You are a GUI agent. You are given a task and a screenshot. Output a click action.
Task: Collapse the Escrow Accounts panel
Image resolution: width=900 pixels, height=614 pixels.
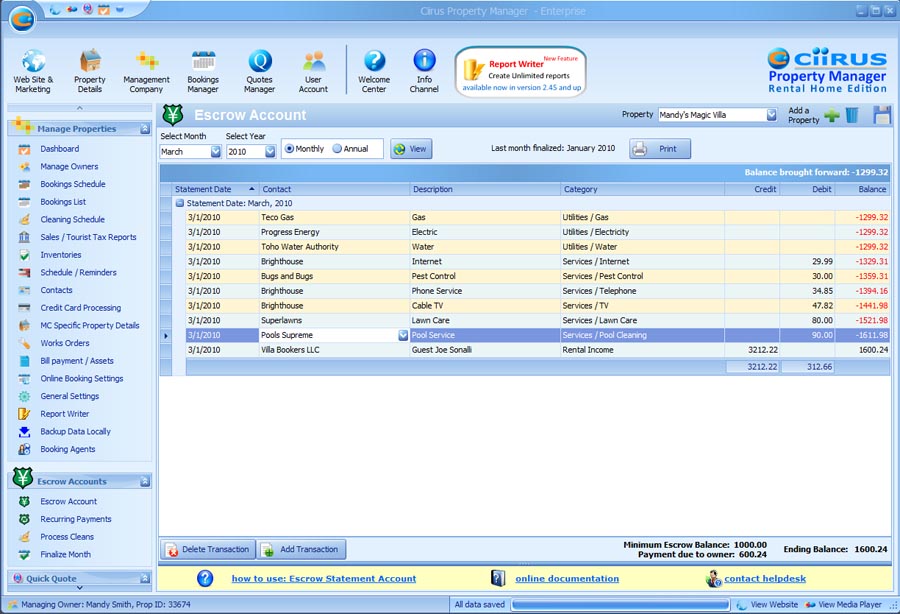pos(145,482)
